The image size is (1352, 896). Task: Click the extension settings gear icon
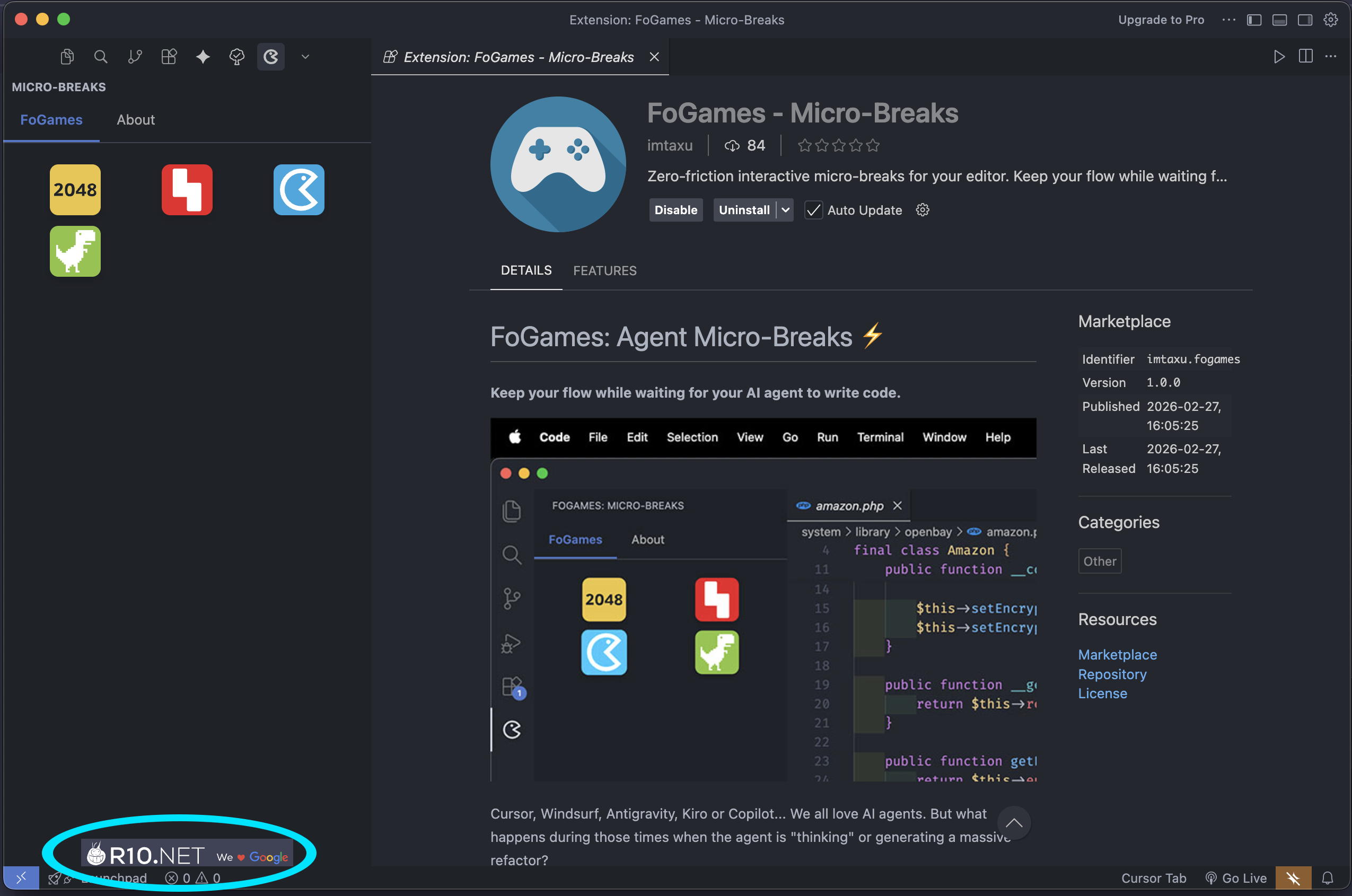pyautogui.click(x=923, y=210)
